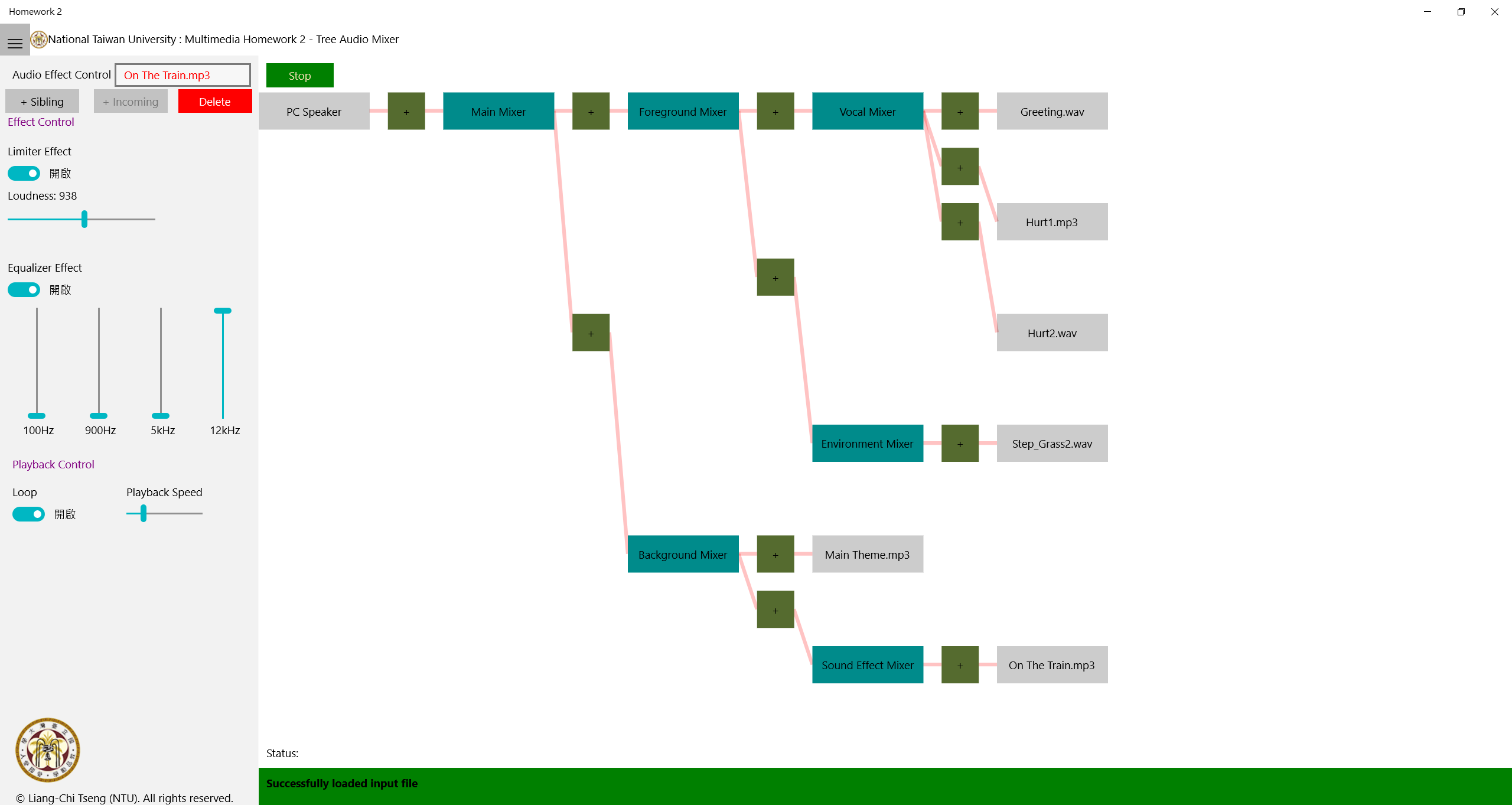The width and height of the screenshot is (1512, 805).
Task: Click the red Delete button
Action: 215,102
